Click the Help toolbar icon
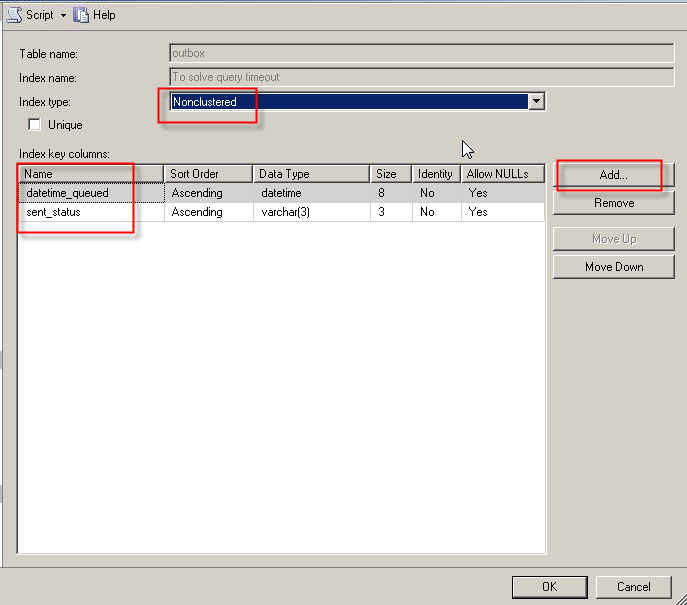 pos(81,15)
